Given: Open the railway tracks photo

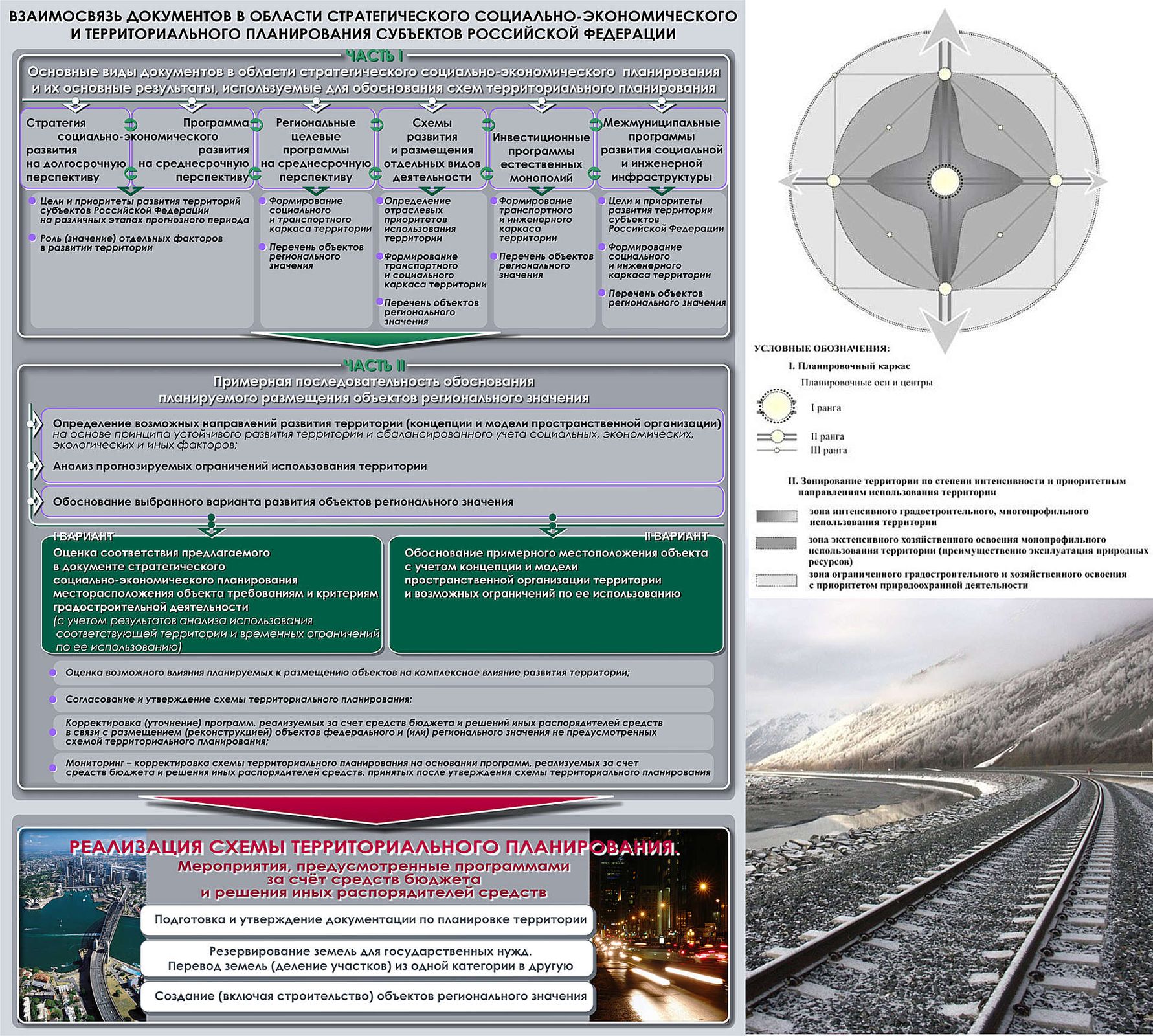Looking at the screenshot, I should (949, 816).
